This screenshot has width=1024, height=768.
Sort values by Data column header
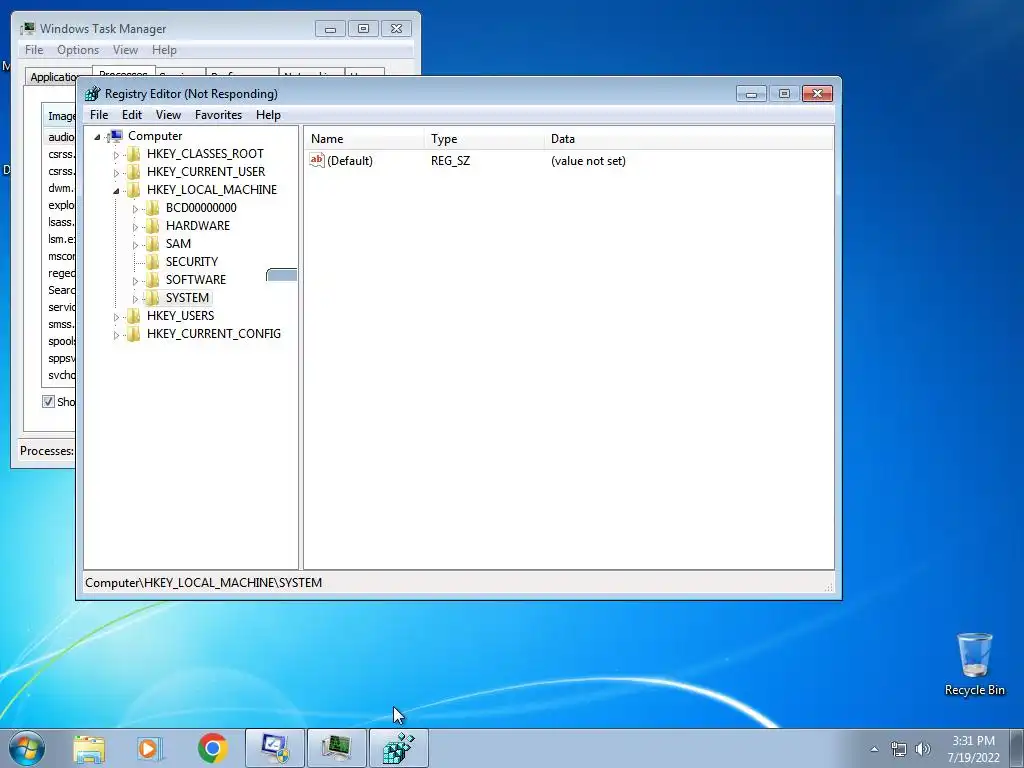(689, 139)
